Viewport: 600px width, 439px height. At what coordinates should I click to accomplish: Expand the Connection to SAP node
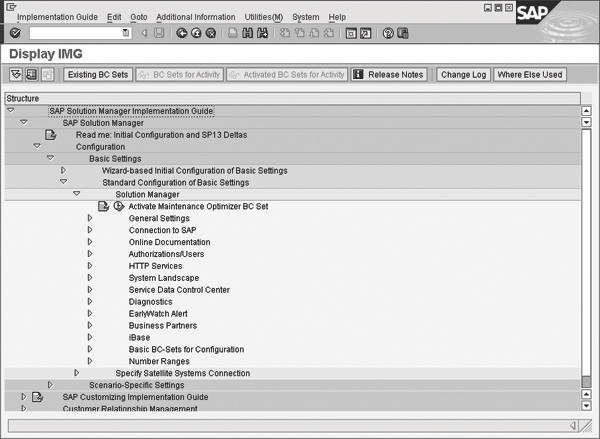pyautogui.click(x=90, y=230)
